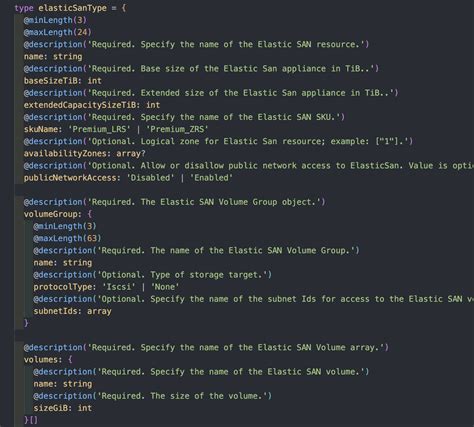
Task: Click the 'Premium_ZRS' string literal
Action: (177, 129)
